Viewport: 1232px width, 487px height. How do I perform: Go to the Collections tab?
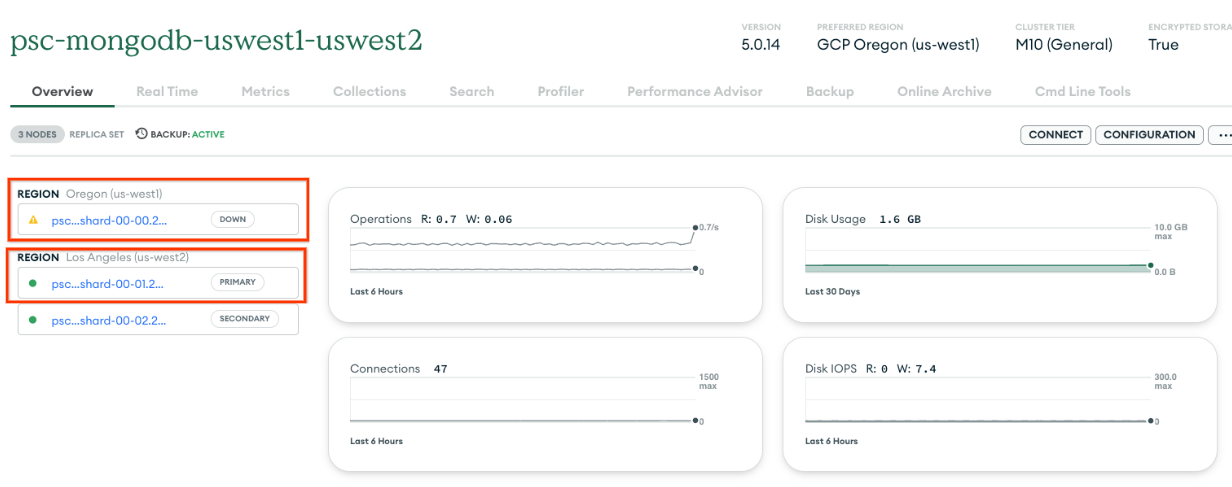coord(369,91)
